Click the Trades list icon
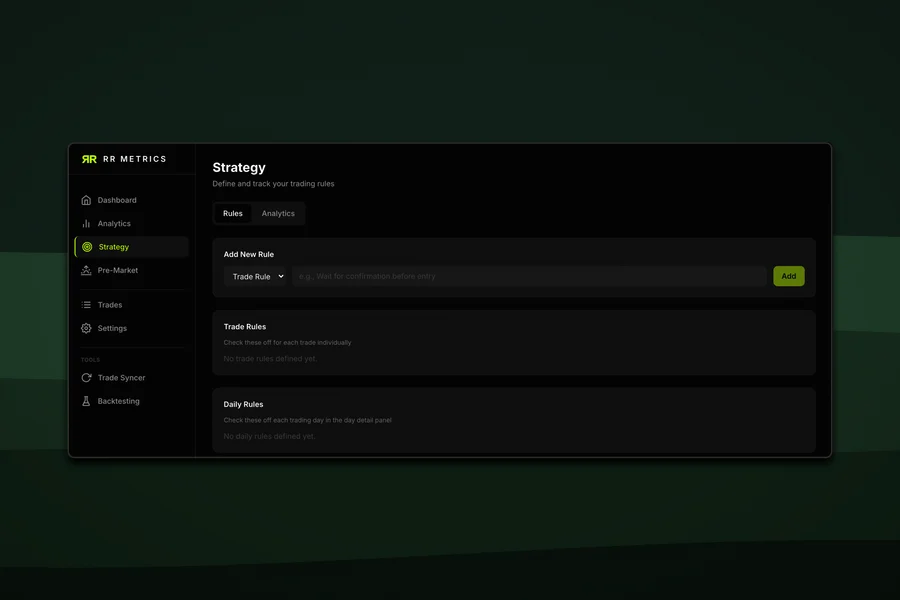This screenshot has width=900, height=600. tap(86, 305)
